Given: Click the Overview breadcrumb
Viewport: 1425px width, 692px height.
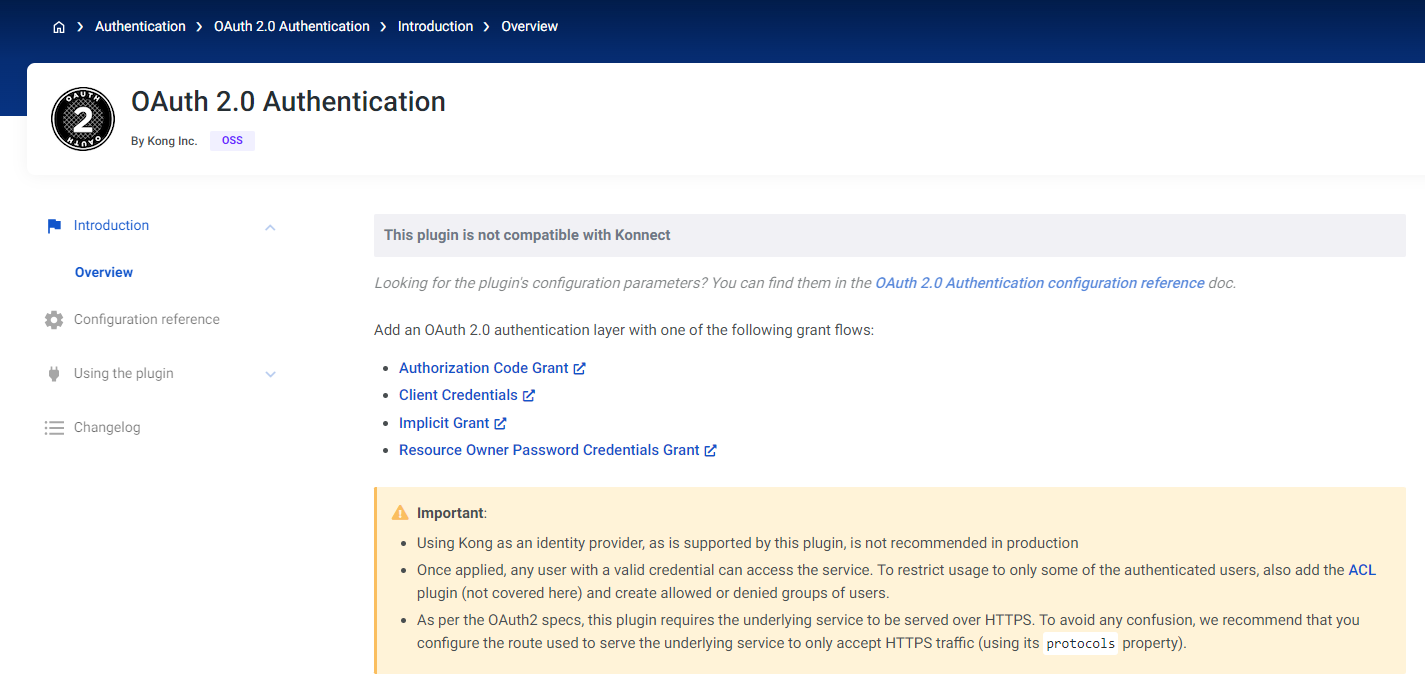Looking at the screenshot, I should (529, 27).
